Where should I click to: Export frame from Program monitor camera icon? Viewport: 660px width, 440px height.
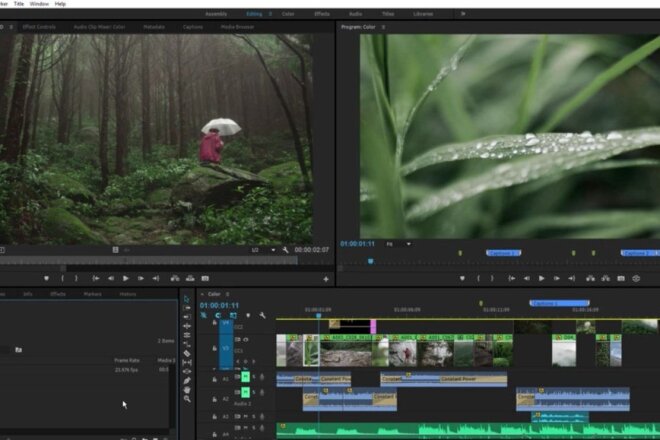[621, 278]
